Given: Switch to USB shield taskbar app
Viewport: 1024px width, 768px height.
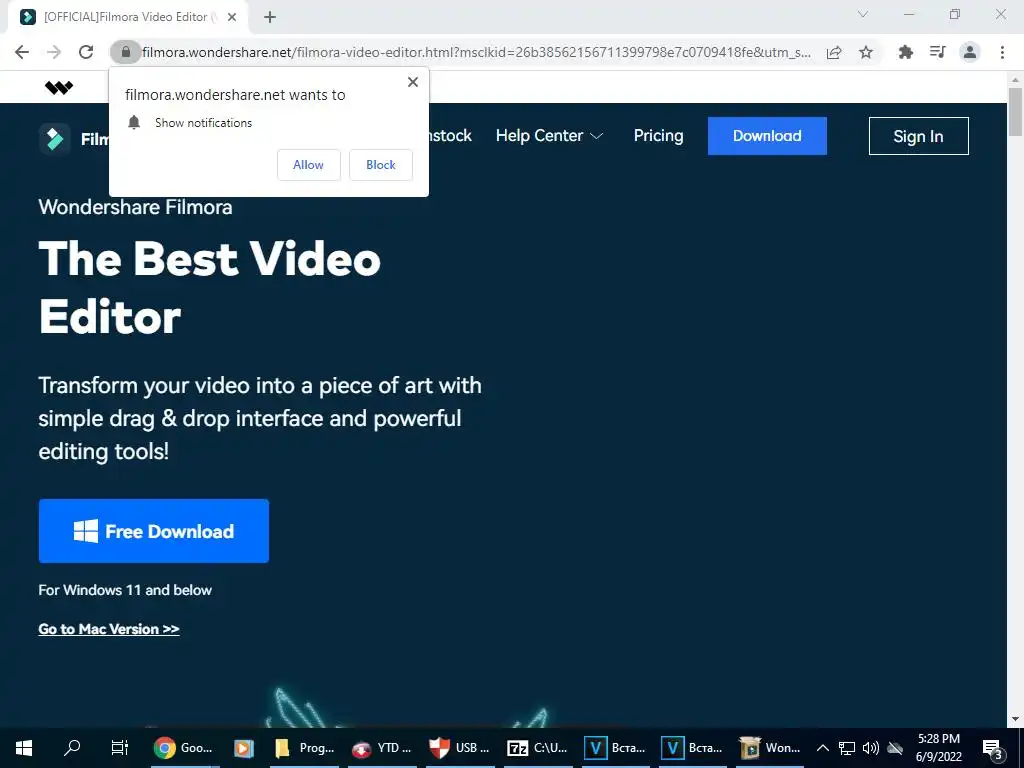Looking at the screenshot, I should 459,748.
